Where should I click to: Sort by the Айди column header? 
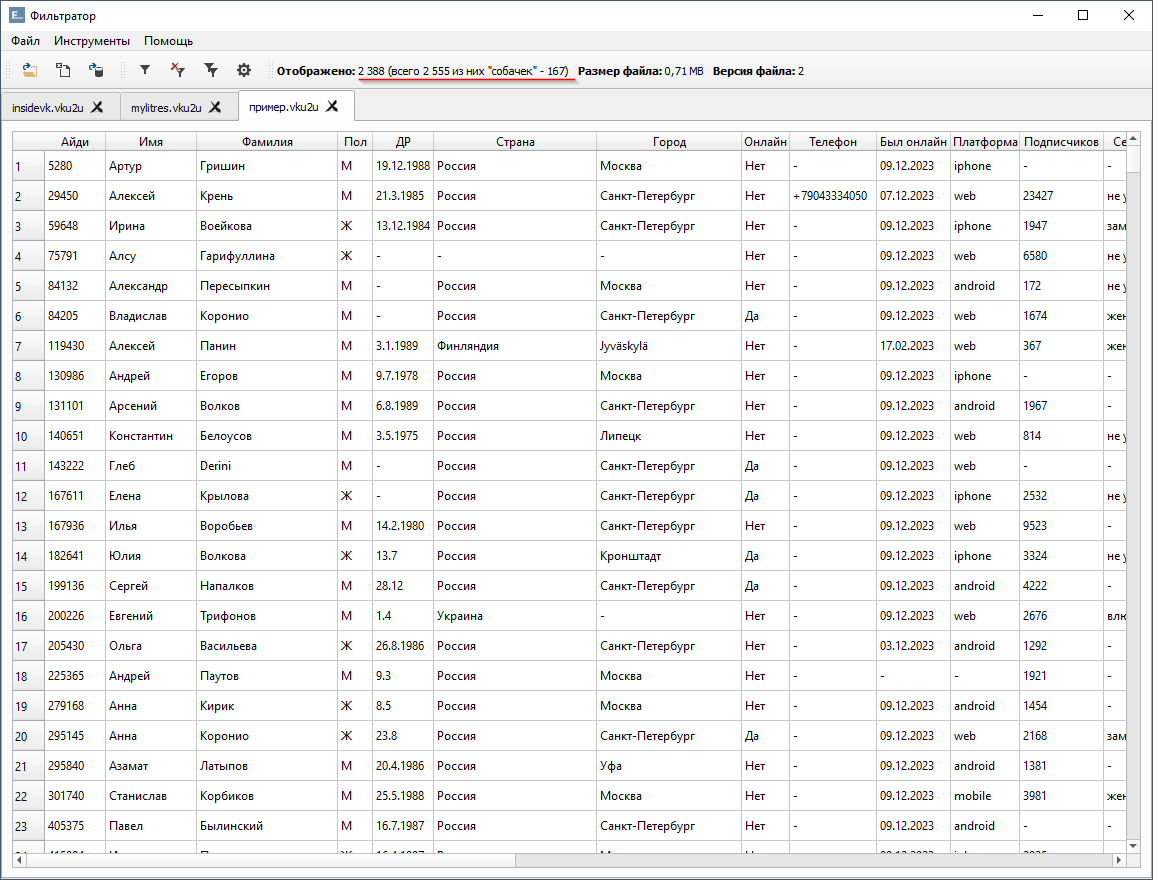tap(75, 142)
